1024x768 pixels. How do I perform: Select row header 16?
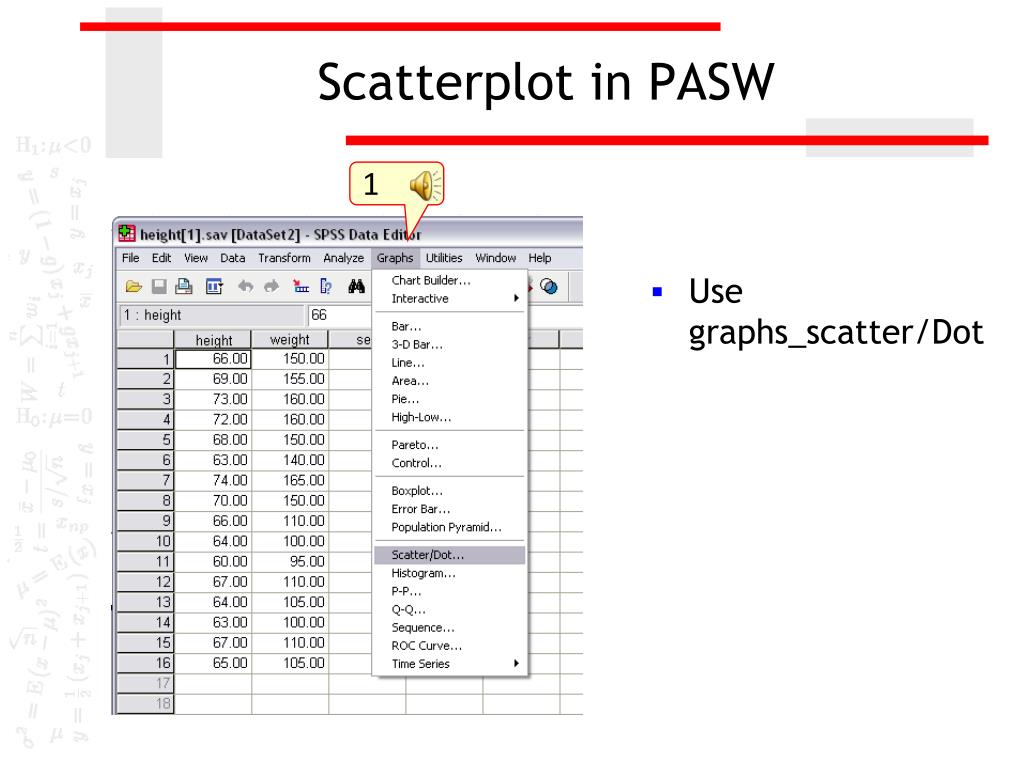point(146,663)
